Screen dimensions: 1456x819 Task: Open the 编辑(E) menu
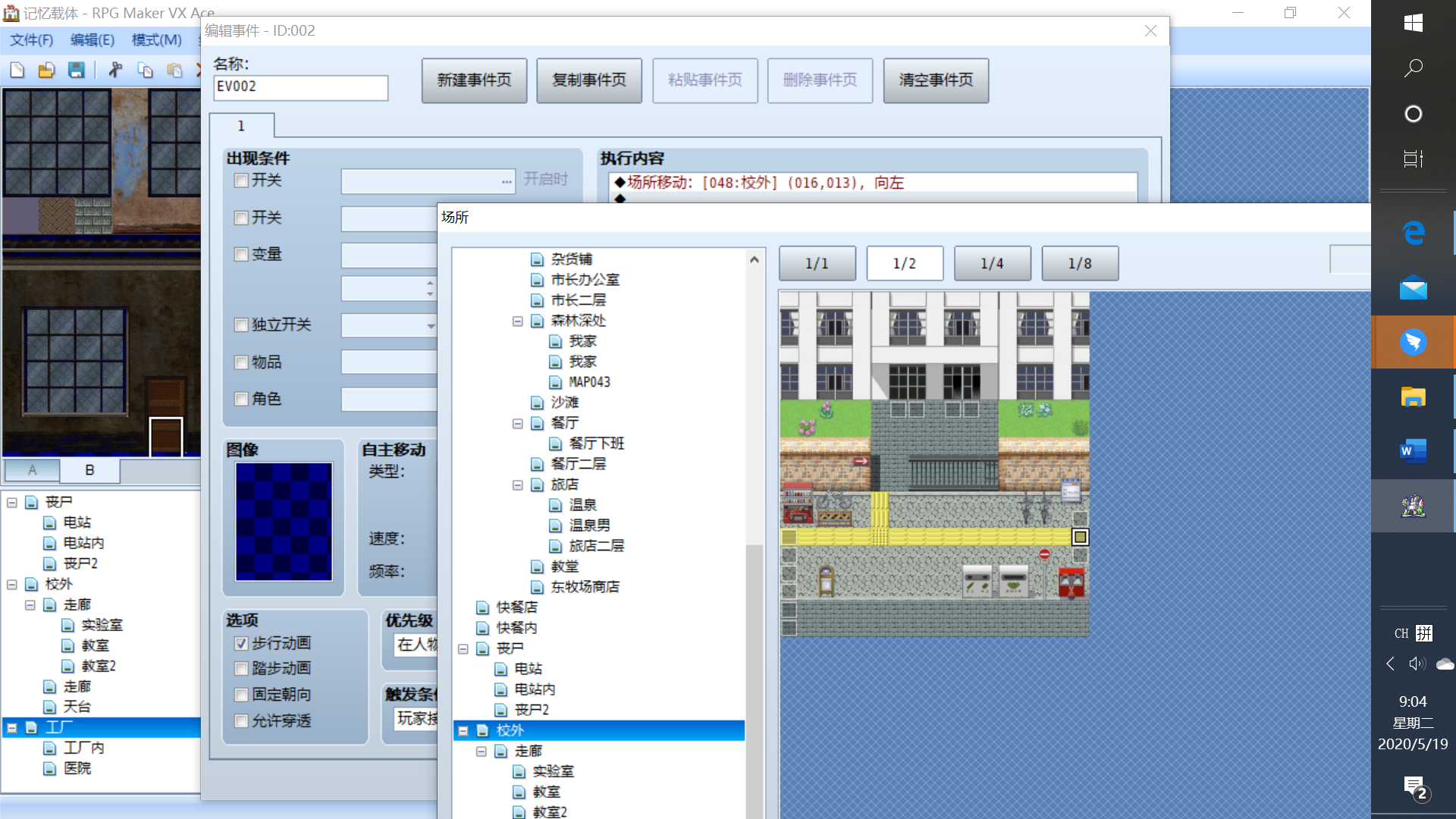tap(93, 40)
